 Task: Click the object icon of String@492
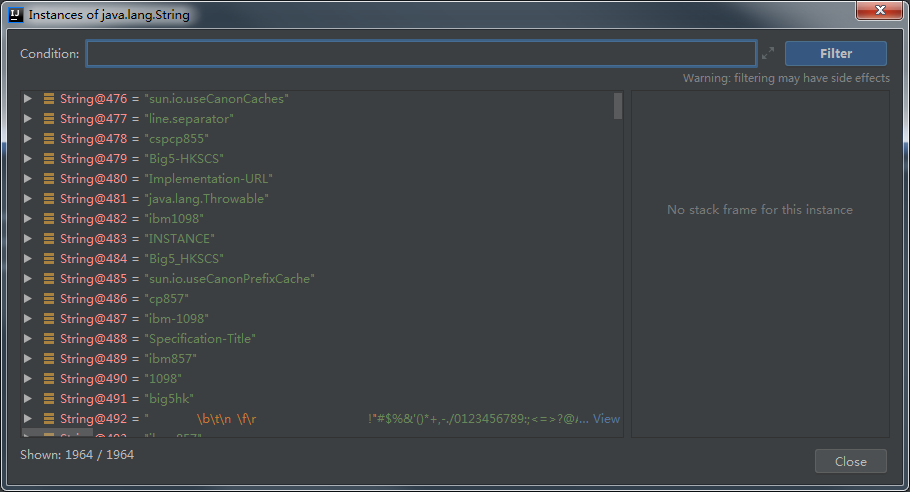[49, 418]
